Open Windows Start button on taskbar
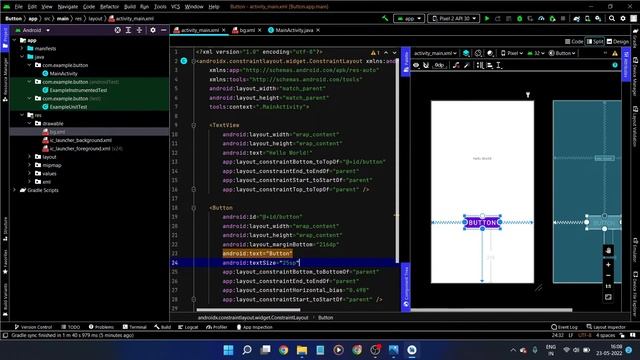The height and width of the screenshot is (360, 640). 228,350
